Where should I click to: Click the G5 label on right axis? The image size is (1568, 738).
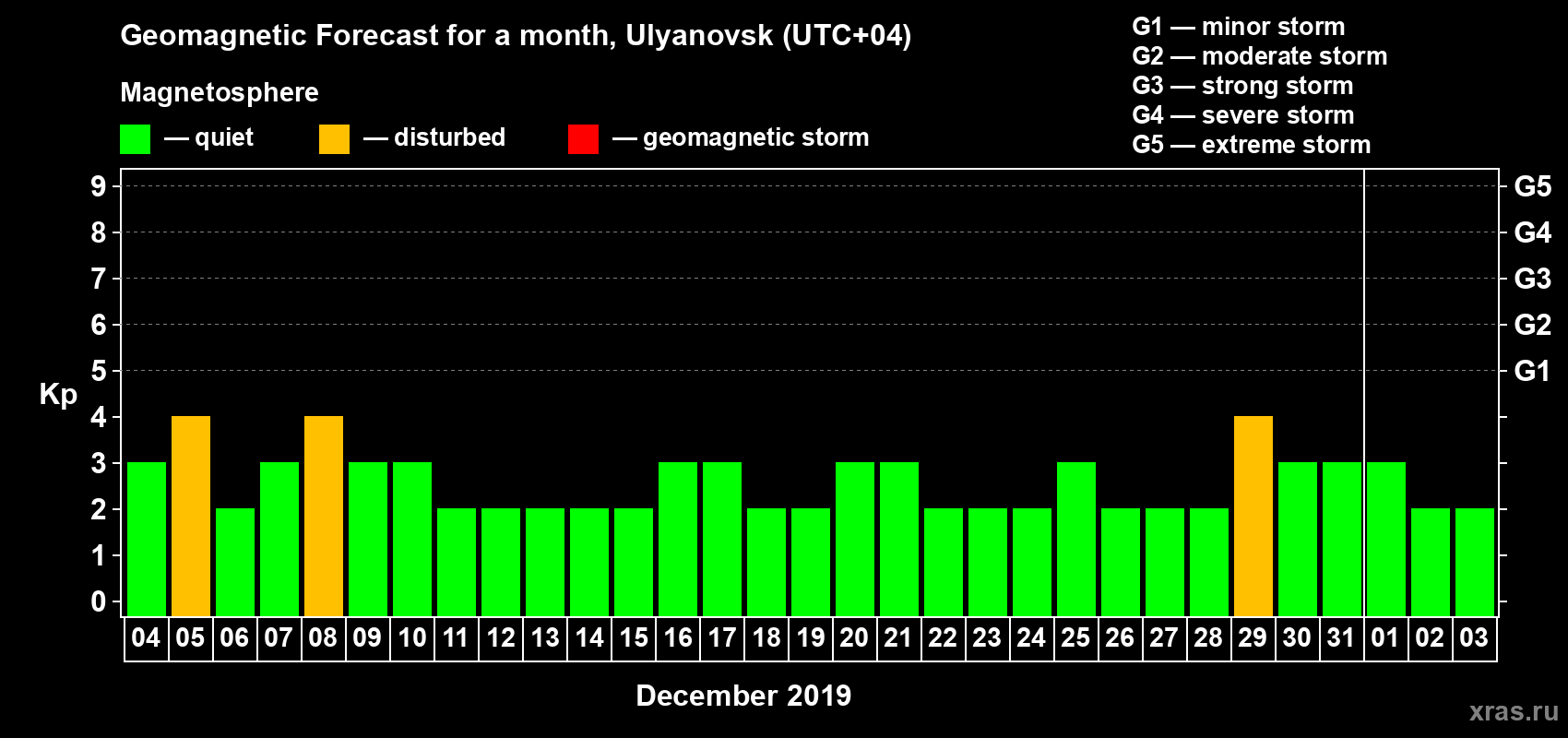1533,186
